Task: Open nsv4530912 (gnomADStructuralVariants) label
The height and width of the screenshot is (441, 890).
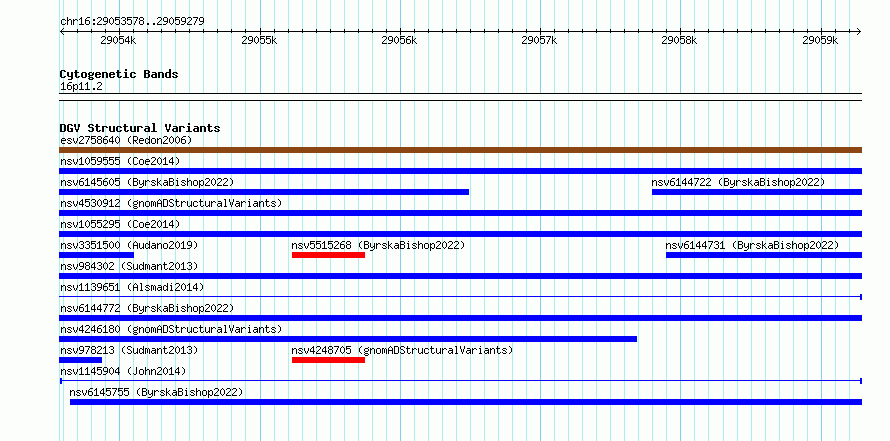Action: pos(171,203)
